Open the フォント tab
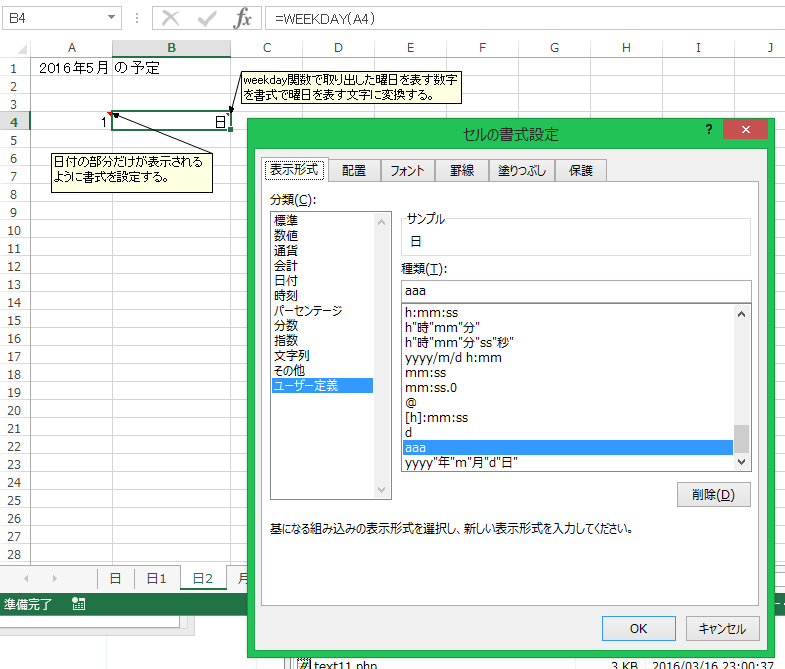Screen dimensions: 785x669 (x=407, y=171)
